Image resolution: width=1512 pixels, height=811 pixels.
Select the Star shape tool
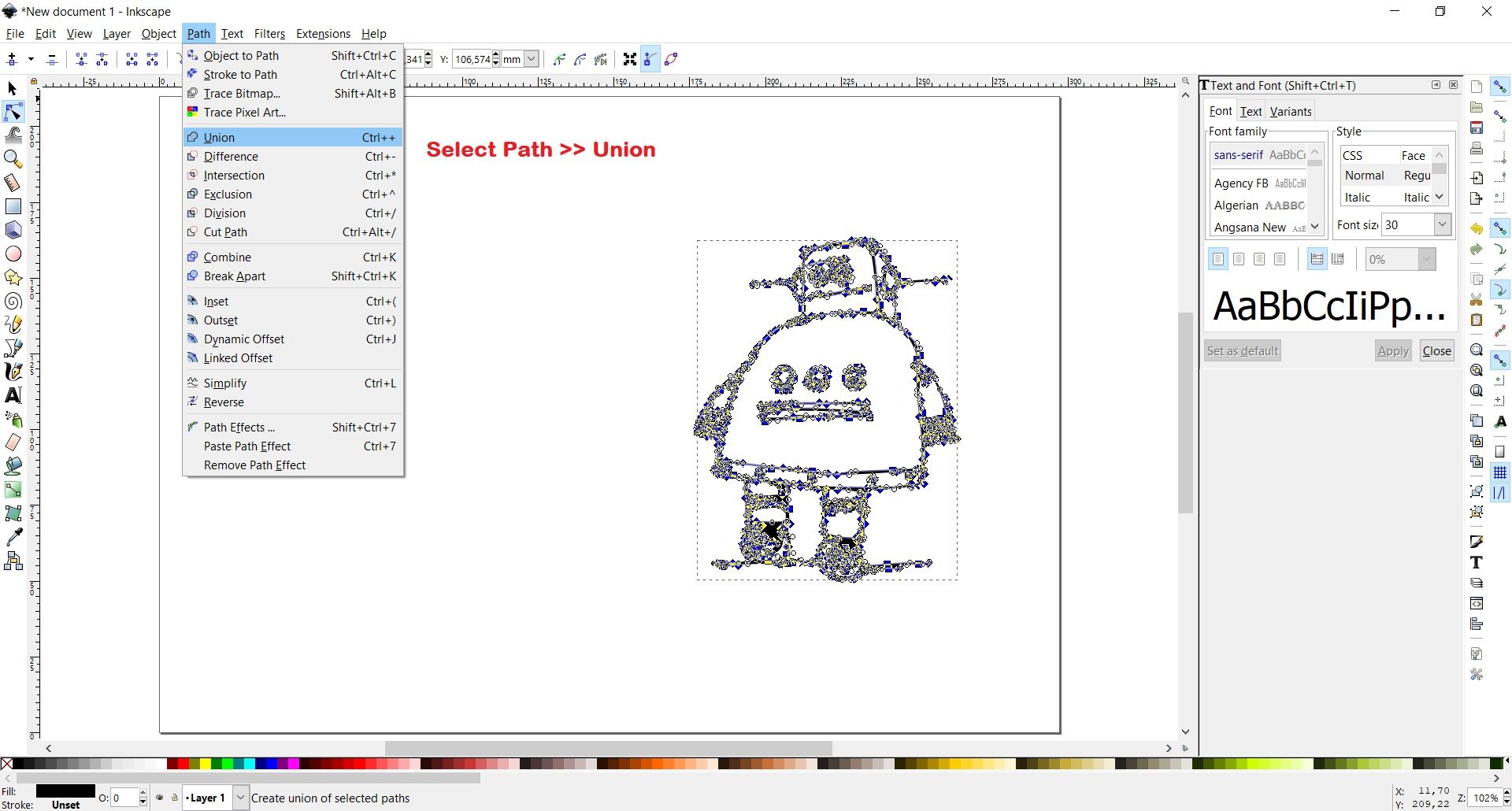13,277
